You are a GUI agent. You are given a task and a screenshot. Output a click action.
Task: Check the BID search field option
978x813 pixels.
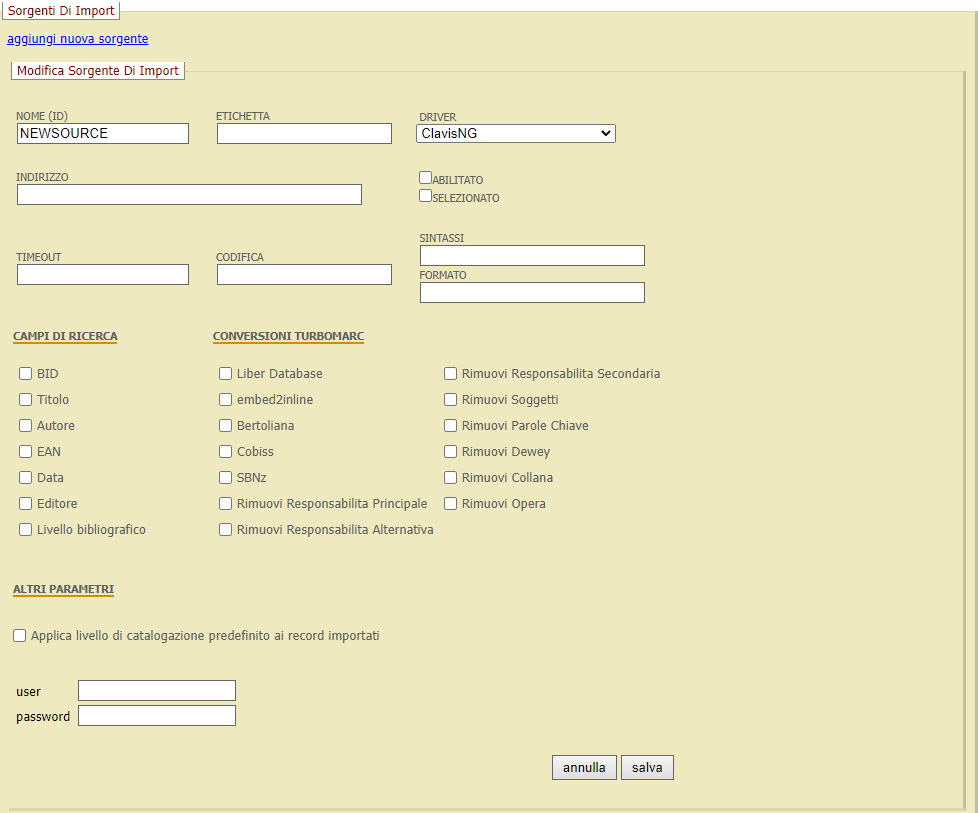25,373
